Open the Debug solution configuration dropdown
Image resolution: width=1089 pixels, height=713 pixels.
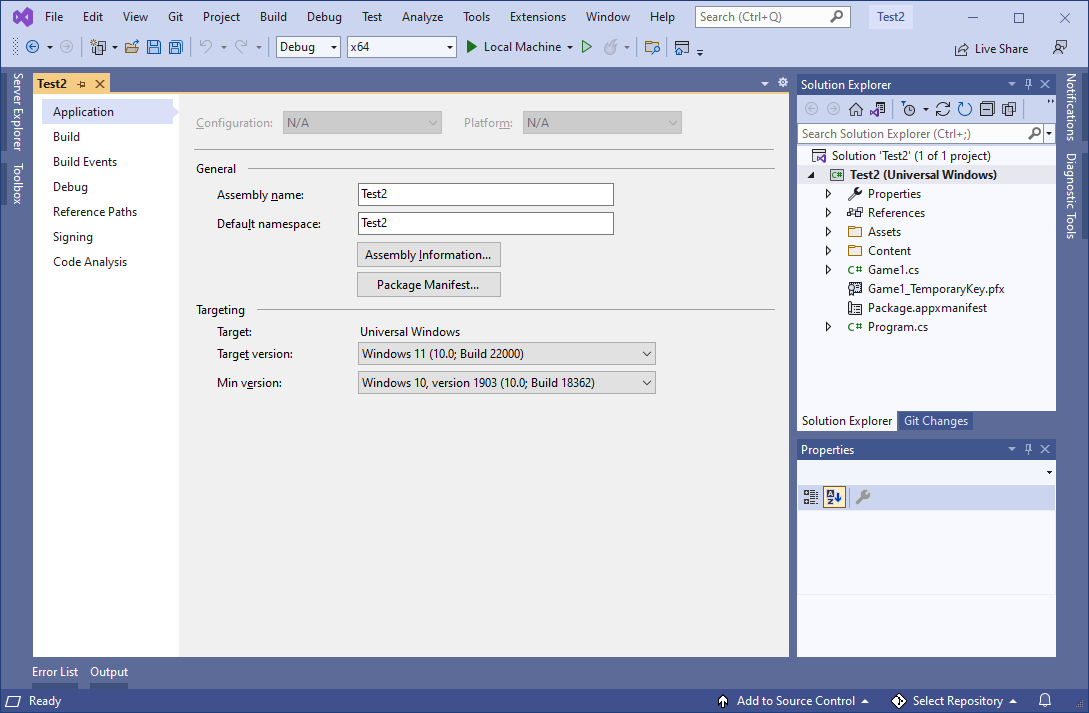308,47
